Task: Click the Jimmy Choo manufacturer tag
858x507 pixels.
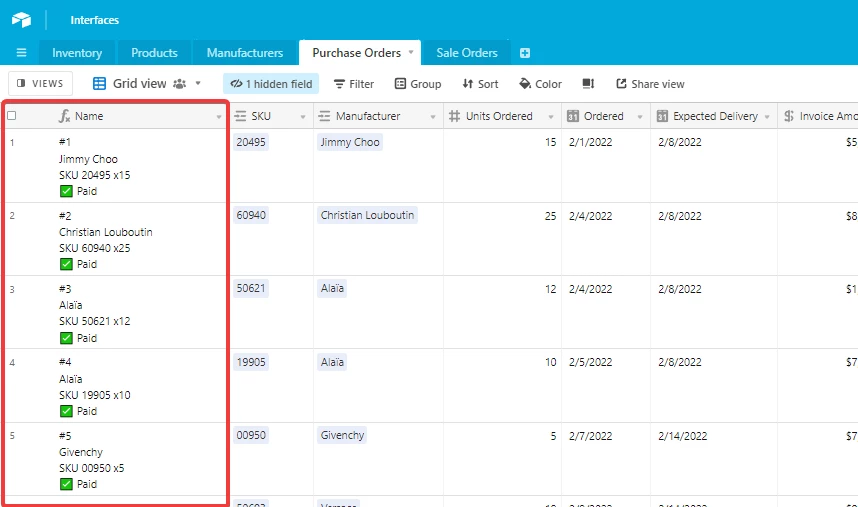Action: click(350, 142)
